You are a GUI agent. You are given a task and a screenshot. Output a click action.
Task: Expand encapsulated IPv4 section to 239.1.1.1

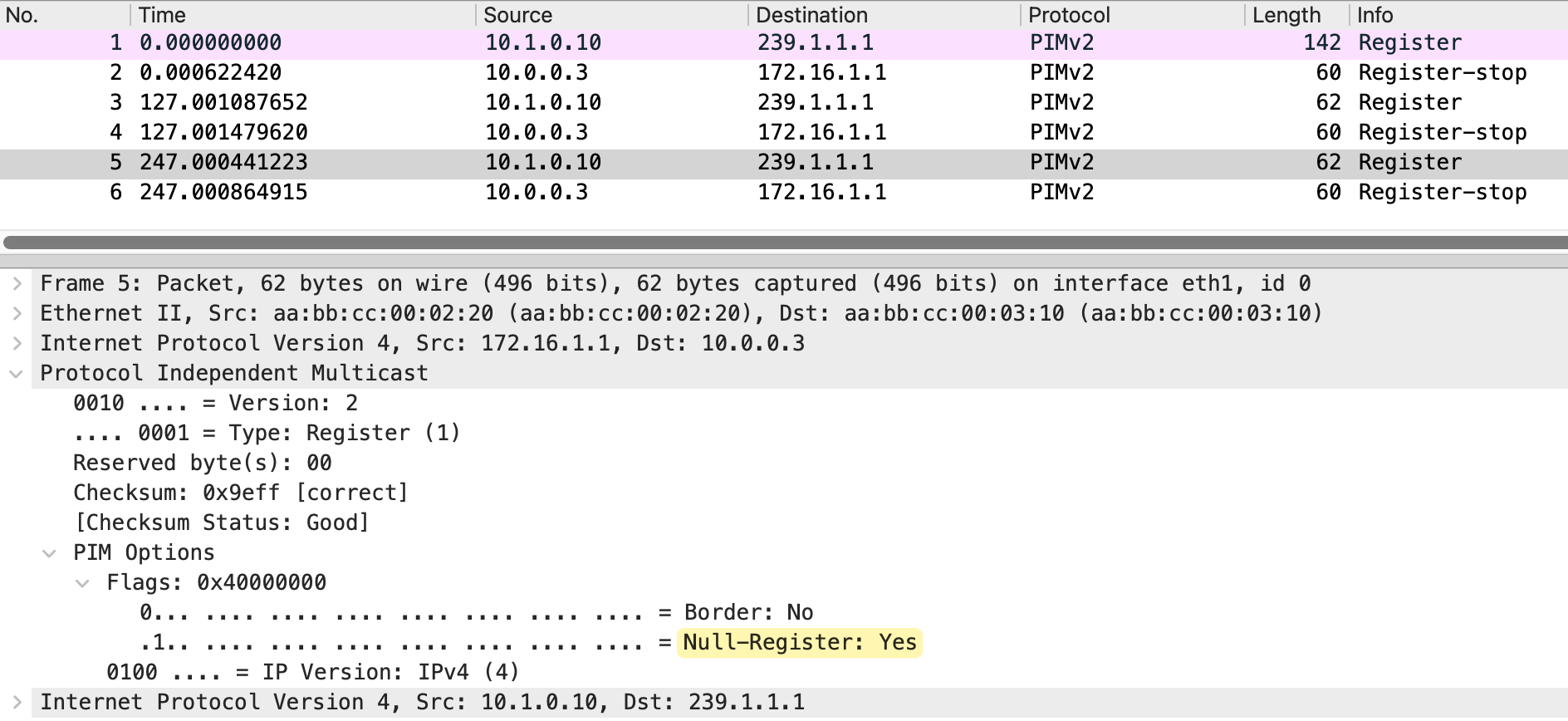point(17,703)
